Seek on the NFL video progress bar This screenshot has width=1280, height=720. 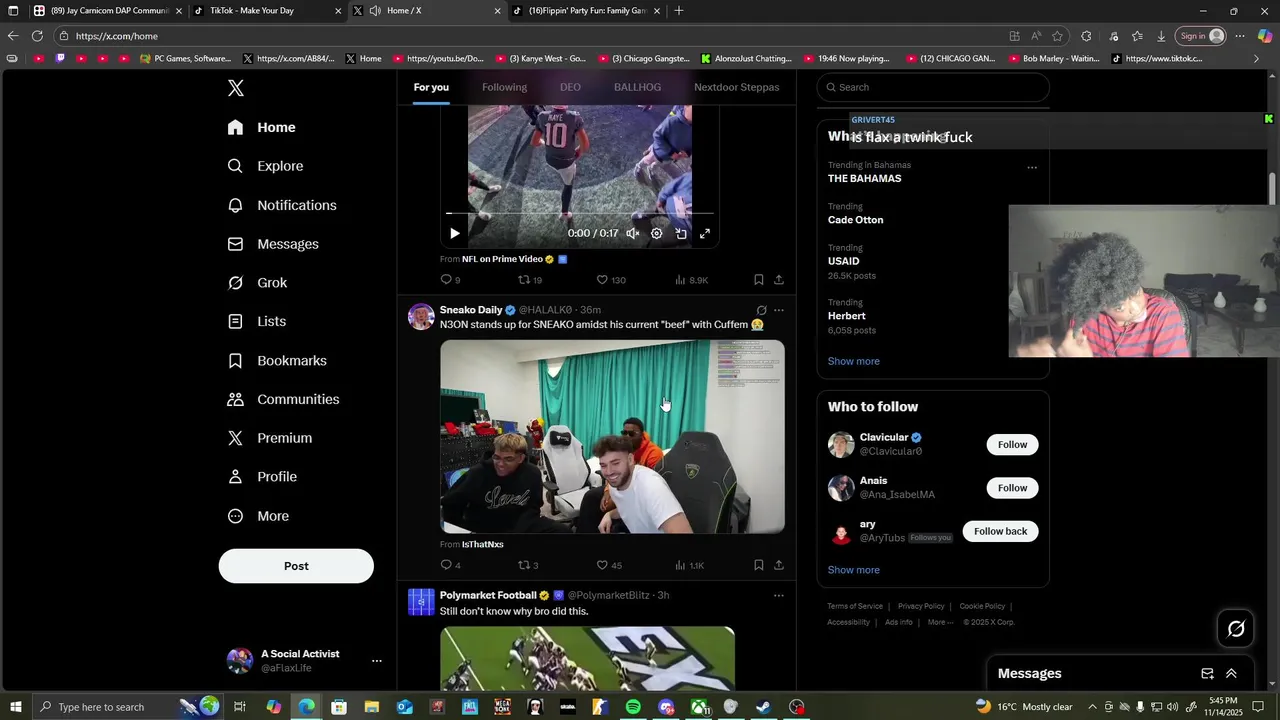pos(580,213)
